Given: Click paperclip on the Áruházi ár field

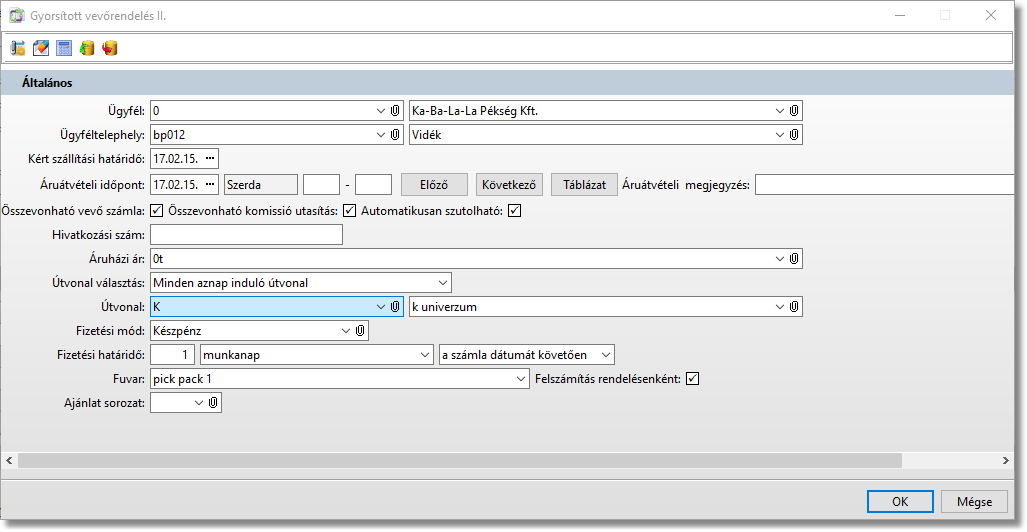Looking at the screenshot, I should pos(794,259).
